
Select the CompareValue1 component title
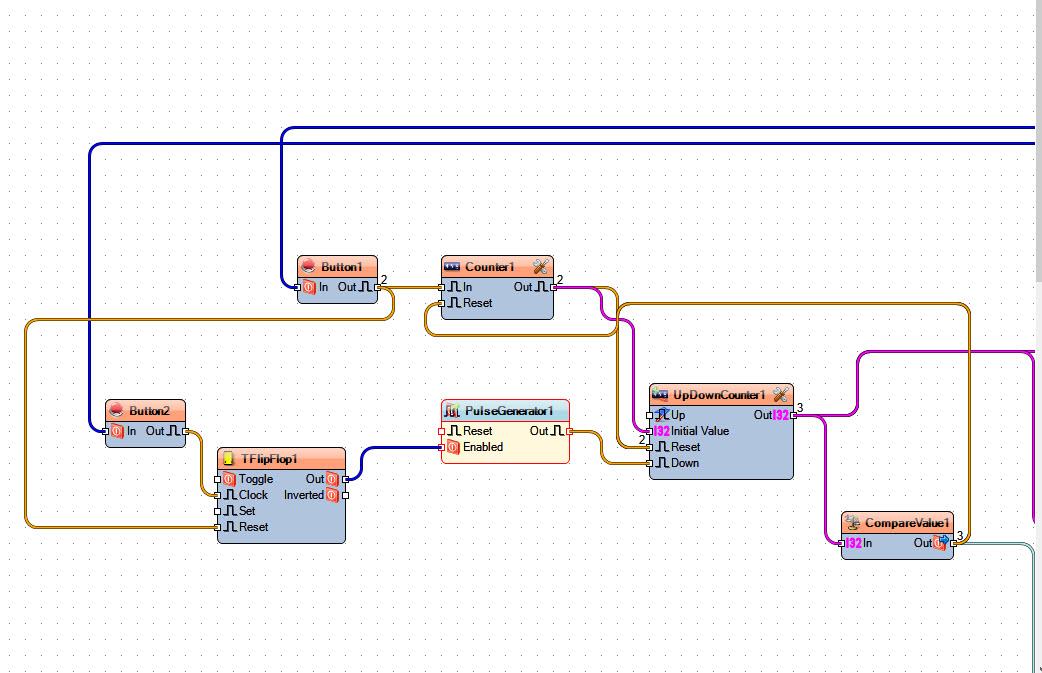click(907, 522)
